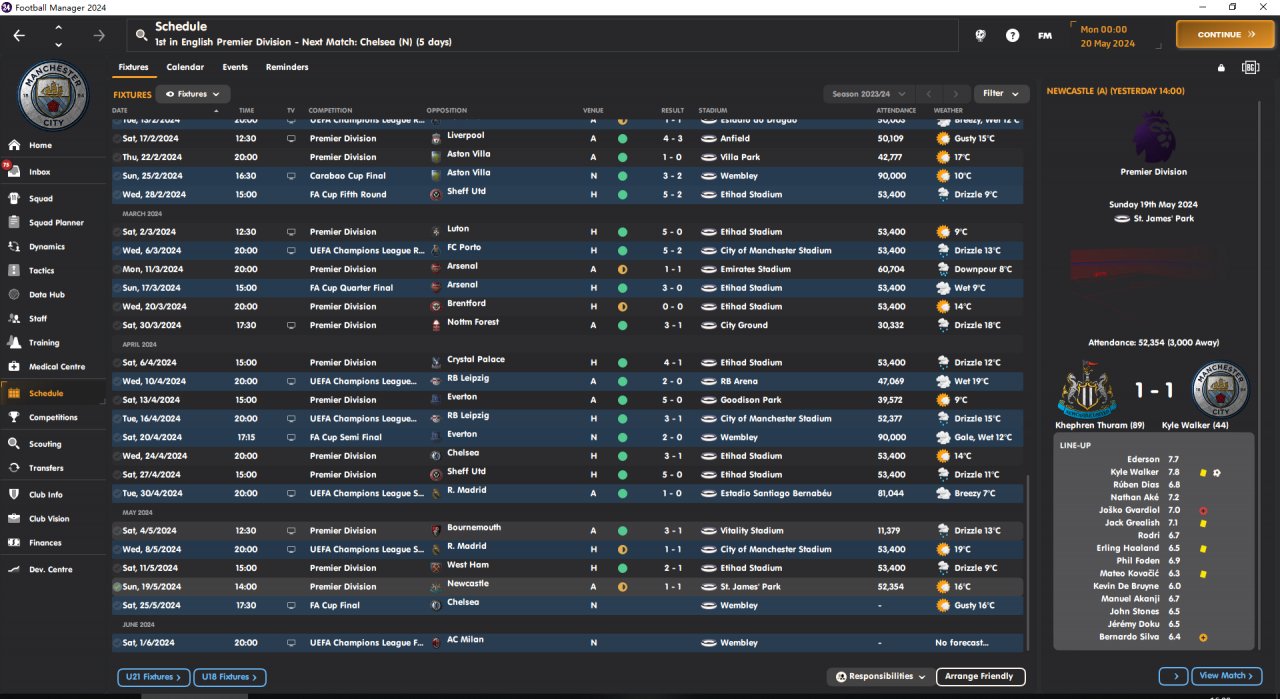Go to previous season arrow
Image resolution: width=1280 pixels, height=699 pixels.
pyautogui.click(x=928, y=94)
